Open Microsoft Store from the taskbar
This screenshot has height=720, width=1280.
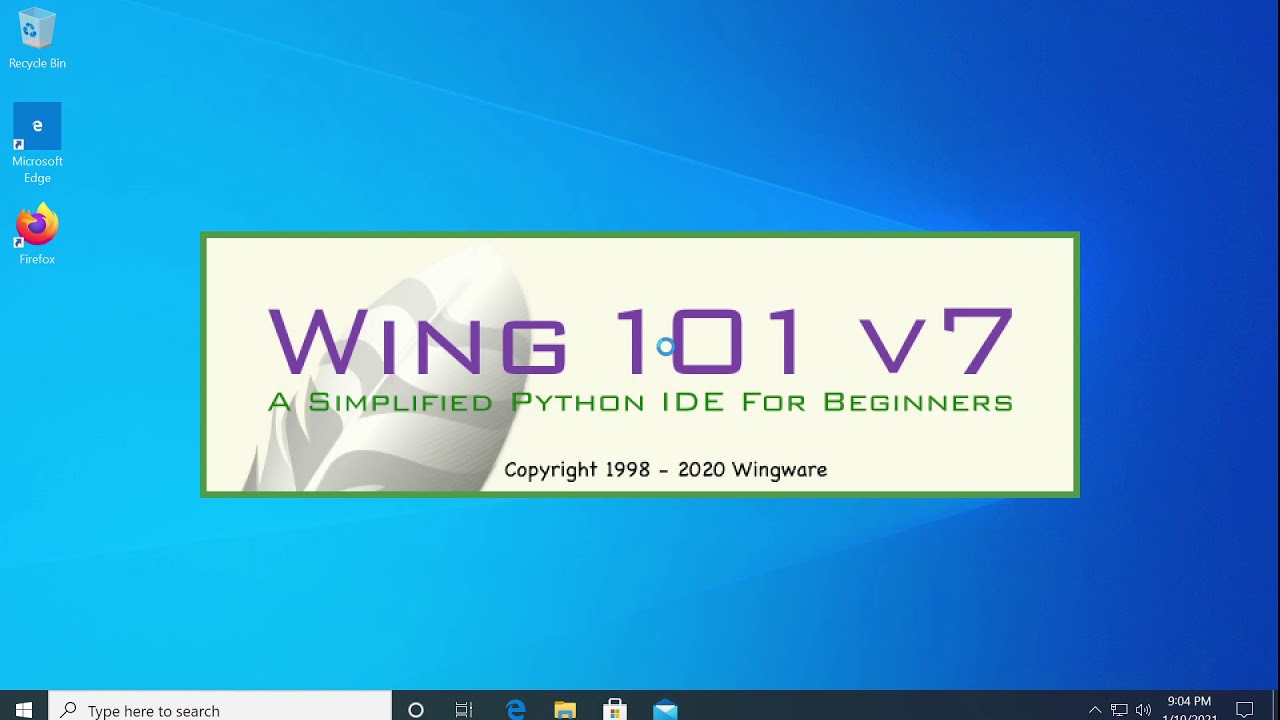615,709
